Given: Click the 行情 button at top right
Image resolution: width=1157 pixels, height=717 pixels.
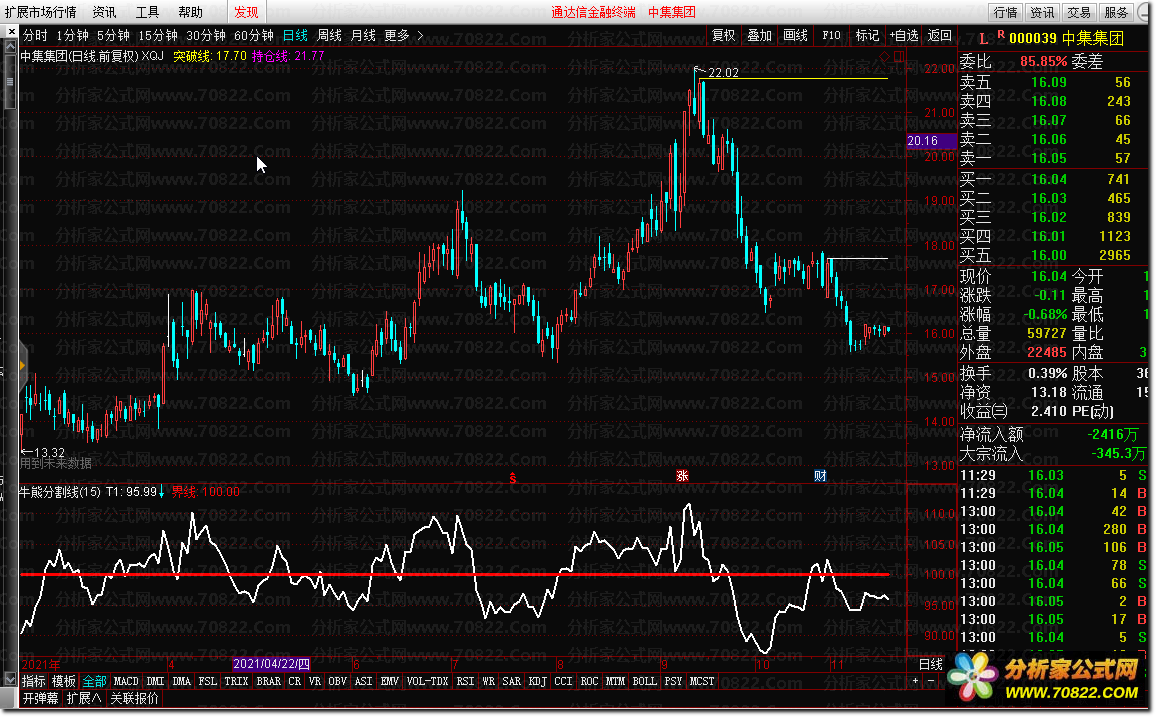Looking at the screenshot, I should point(1005,12).
